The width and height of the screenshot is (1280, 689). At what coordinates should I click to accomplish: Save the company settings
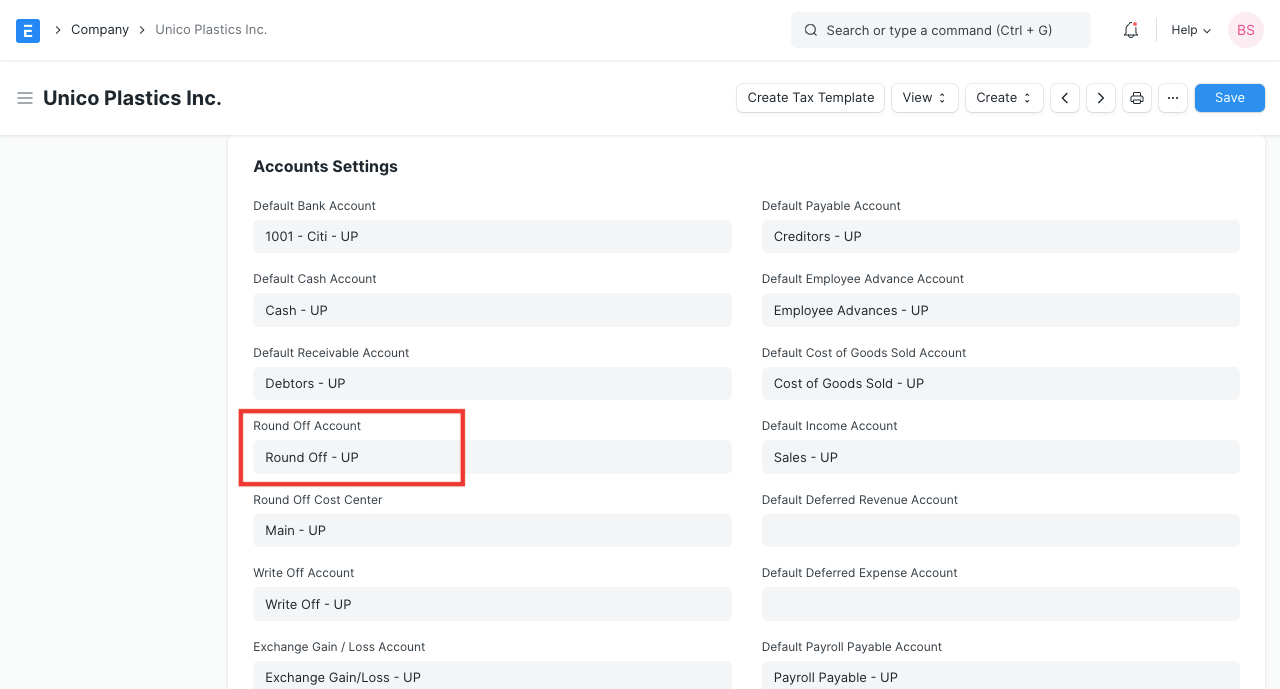[x=1229, y=98]
